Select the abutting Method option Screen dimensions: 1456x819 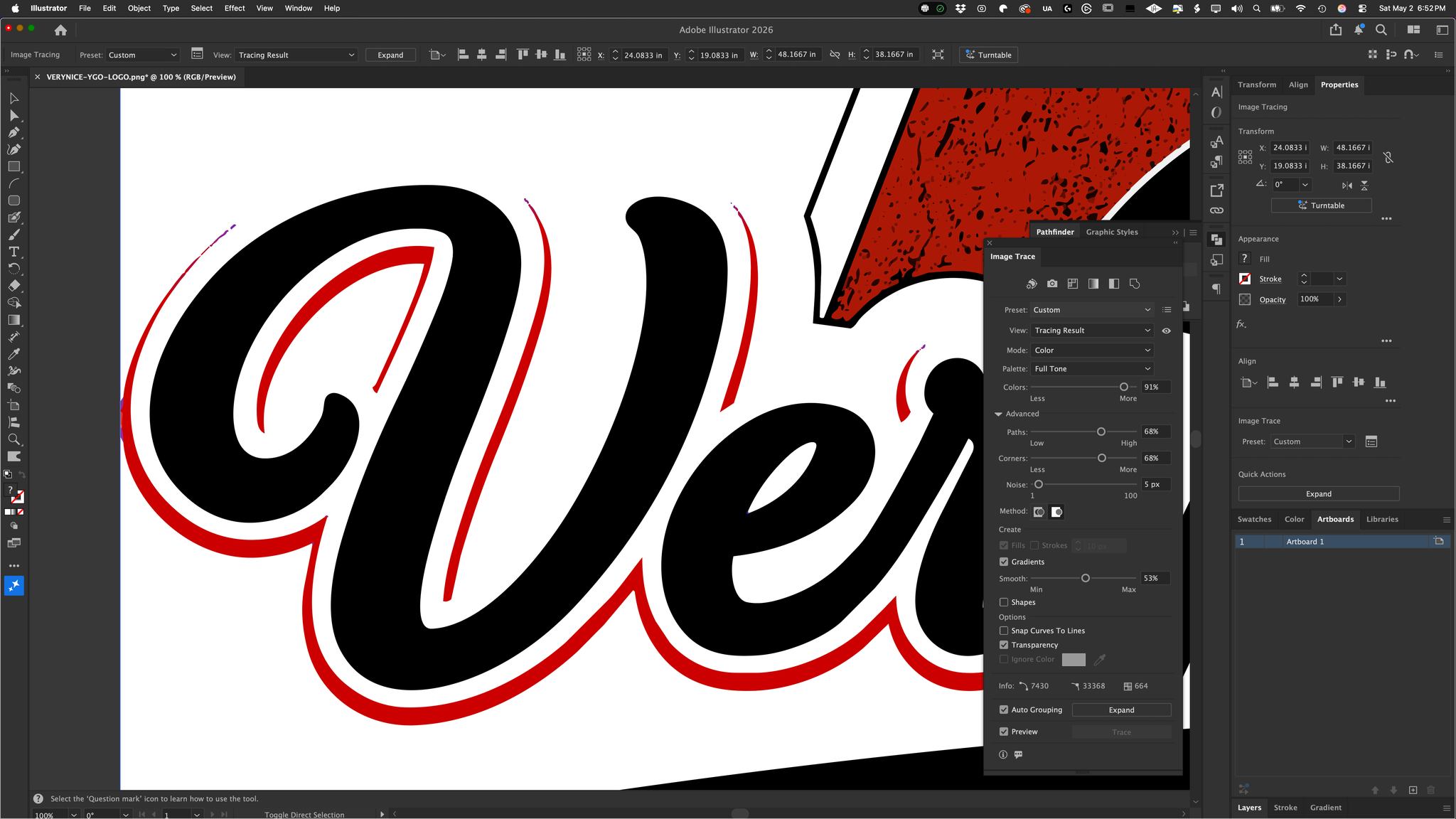[x=1039, y=512]
